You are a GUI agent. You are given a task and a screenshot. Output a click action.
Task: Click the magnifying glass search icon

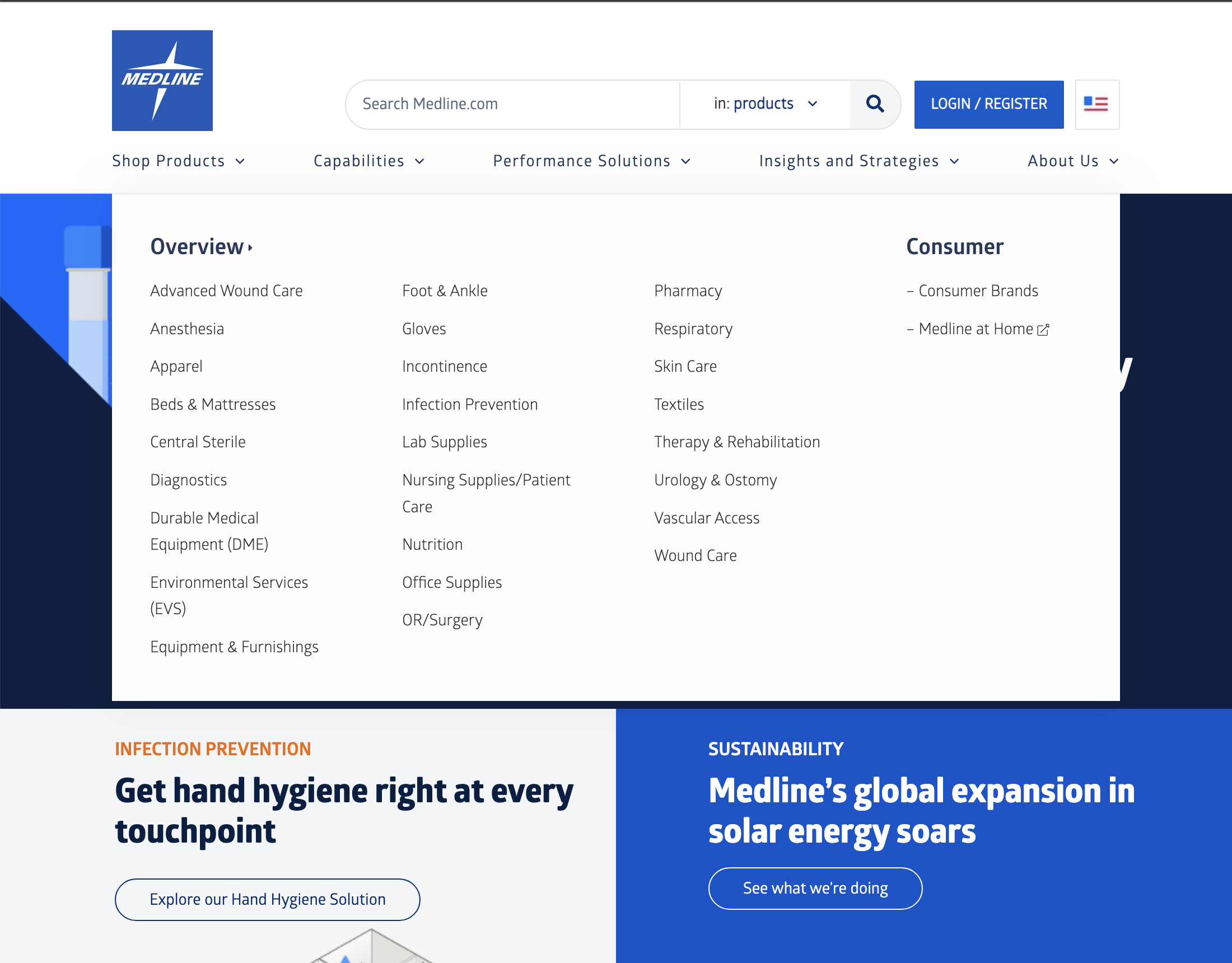(874, 104)
